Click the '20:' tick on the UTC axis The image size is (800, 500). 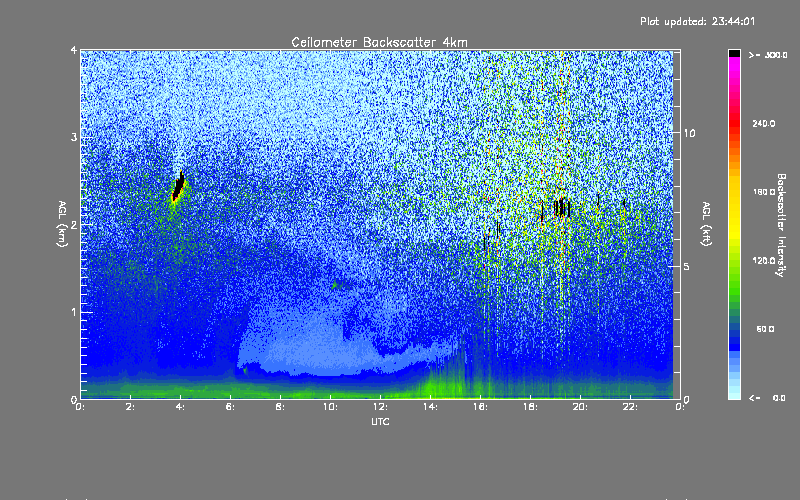tap(580, 407)
